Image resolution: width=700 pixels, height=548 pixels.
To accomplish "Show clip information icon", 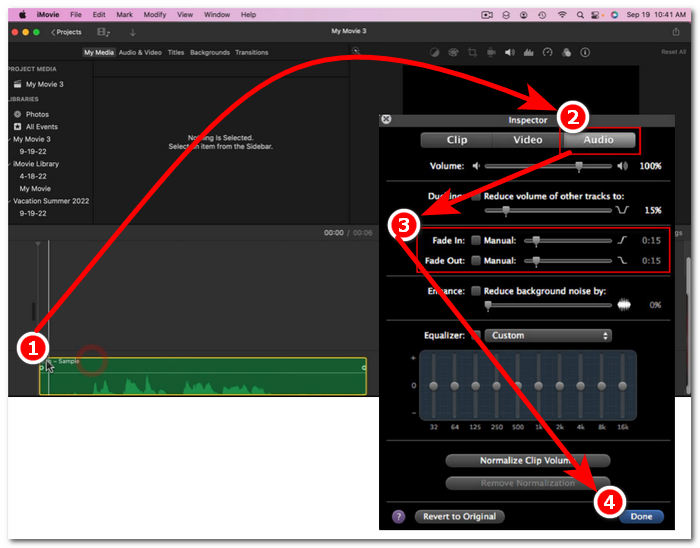I will click(x=585, y=53).
